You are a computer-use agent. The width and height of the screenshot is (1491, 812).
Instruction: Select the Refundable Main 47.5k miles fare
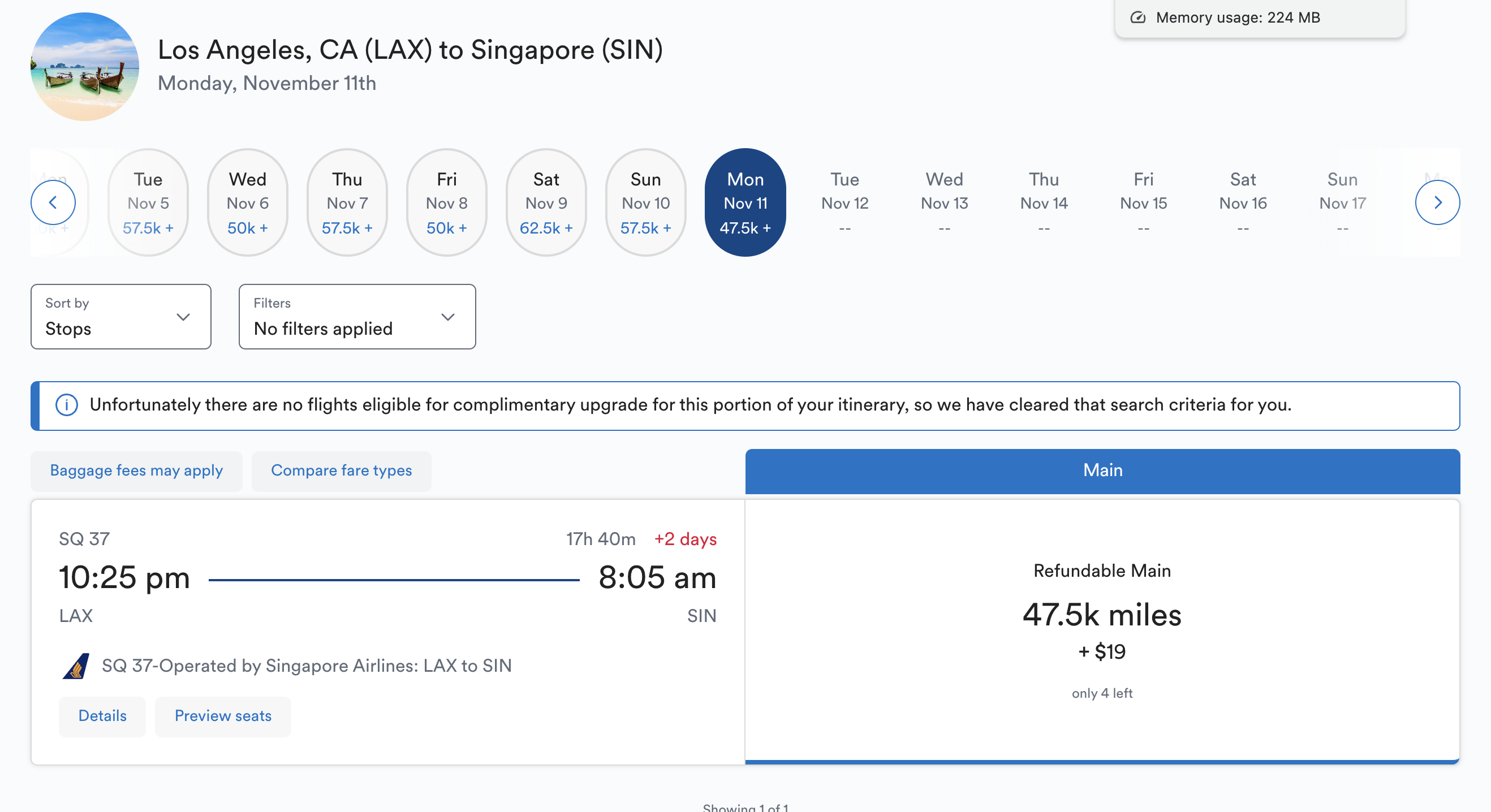pyautogui.click(x=1102, y=632)
